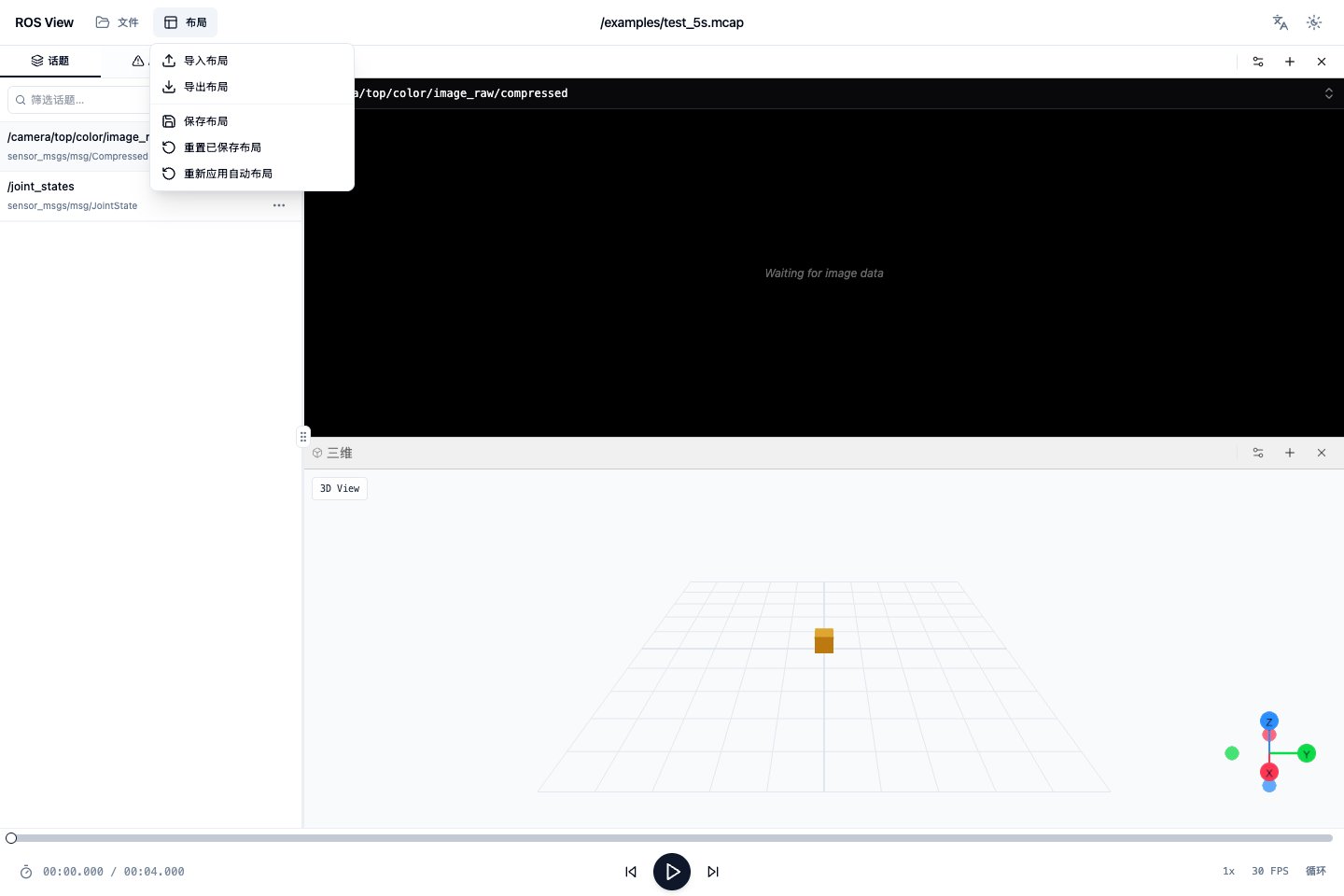This screenshot has height=896, width=1344.
Task: Click the 00:00.000 / 00:04.000 time display
Action: tap(114, 872)
